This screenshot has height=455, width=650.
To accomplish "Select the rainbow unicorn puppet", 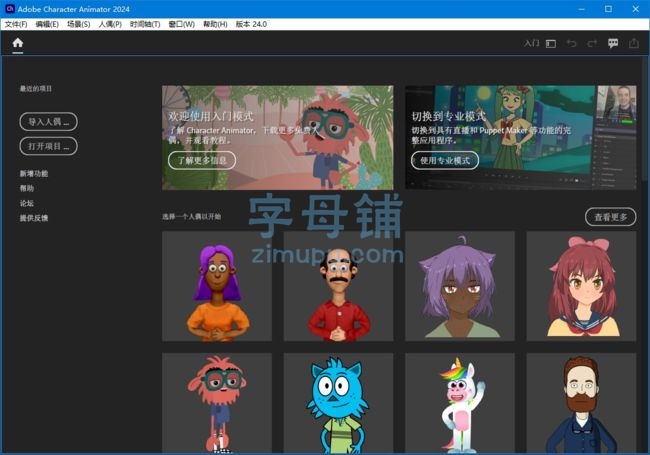I will 460,403.
